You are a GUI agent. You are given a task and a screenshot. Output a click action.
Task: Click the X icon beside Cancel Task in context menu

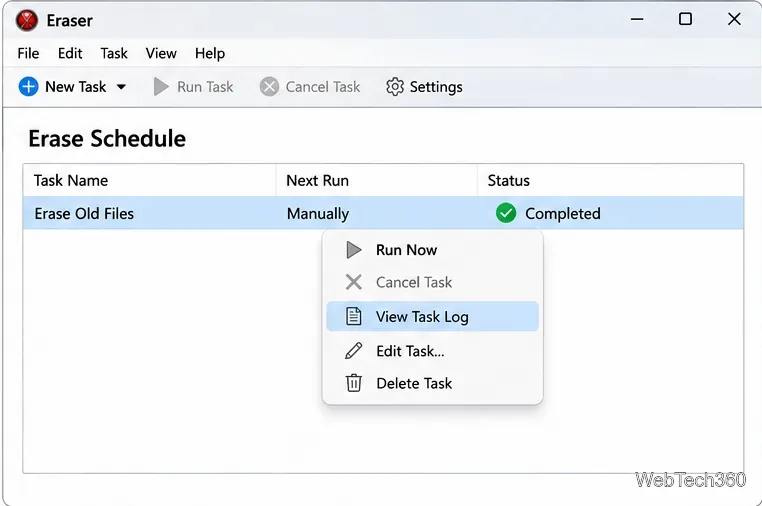pos(354,282)
